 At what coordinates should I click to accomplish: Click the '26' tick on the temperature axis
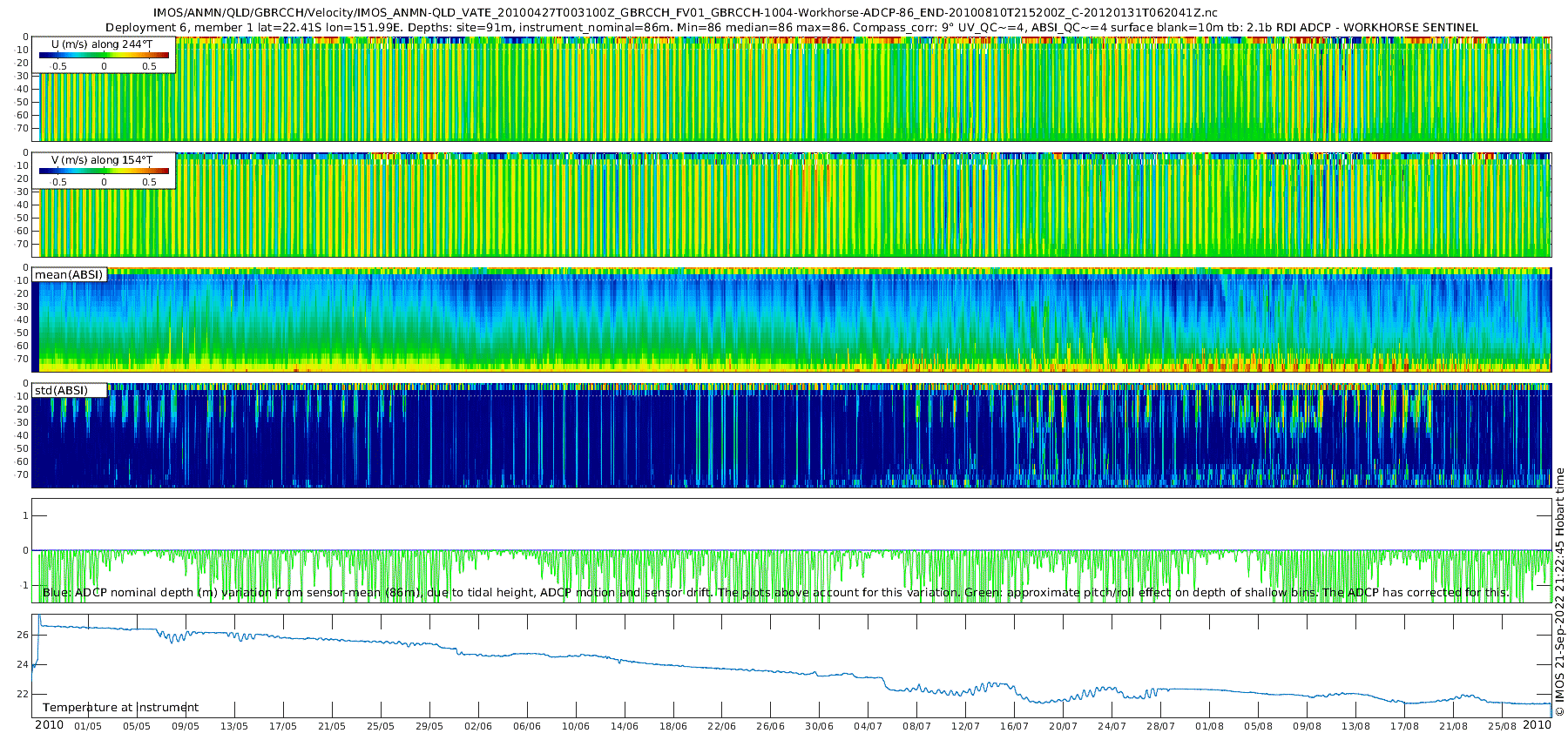[23, 635]
